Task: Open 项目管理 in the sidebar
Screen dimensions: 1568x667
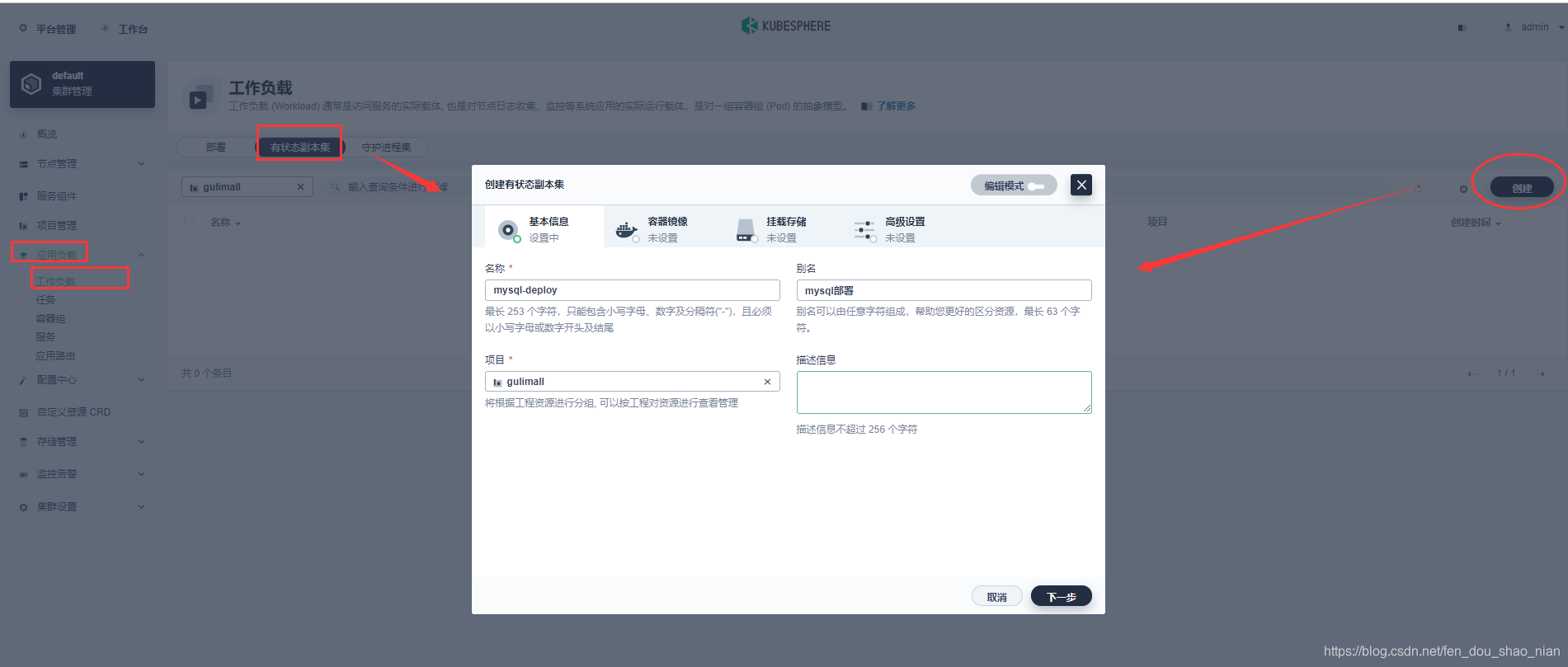Action: coord(57,225)
